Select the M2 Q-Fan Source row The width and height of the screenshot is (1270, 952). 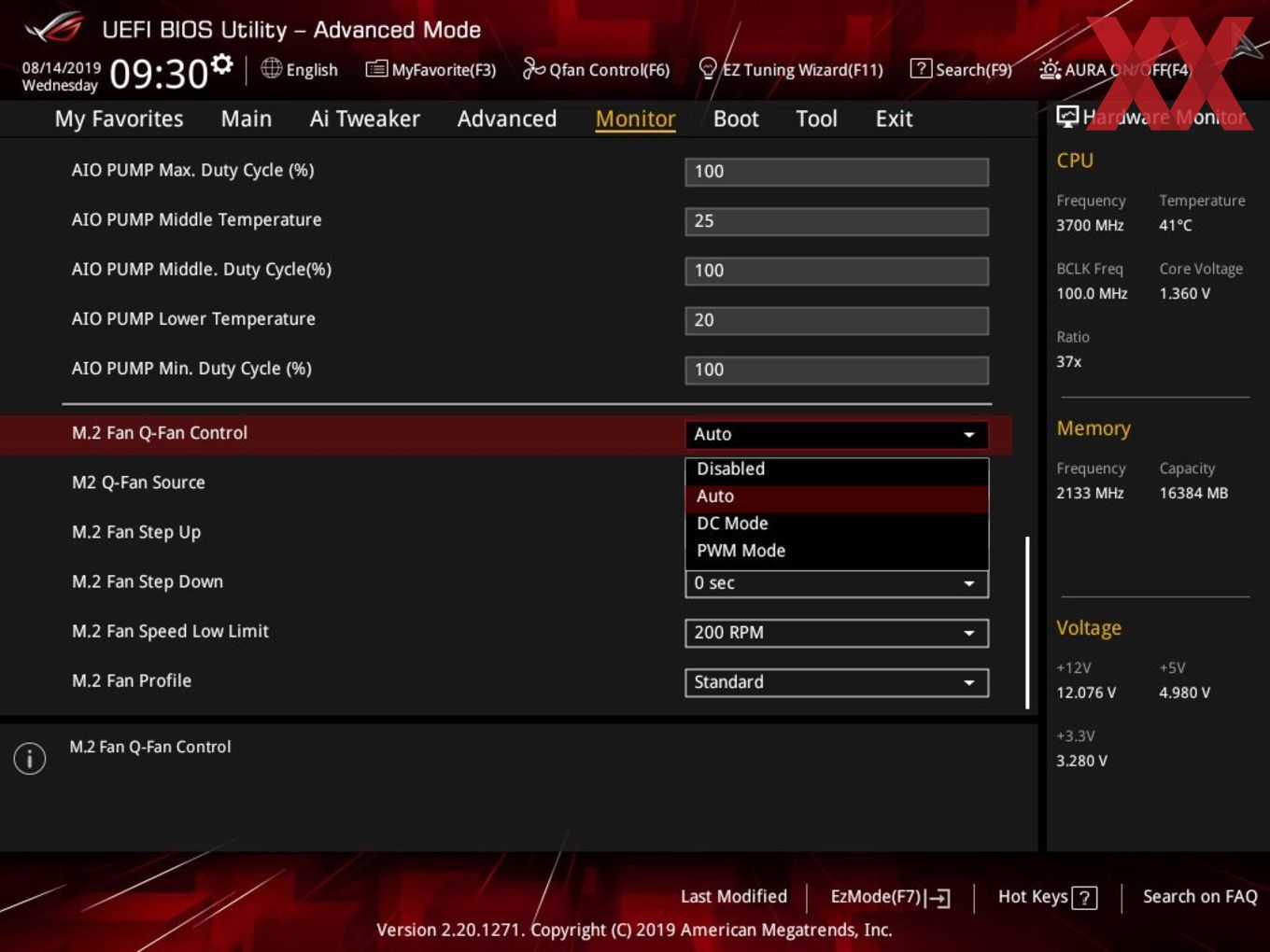(x=138, y=483)
